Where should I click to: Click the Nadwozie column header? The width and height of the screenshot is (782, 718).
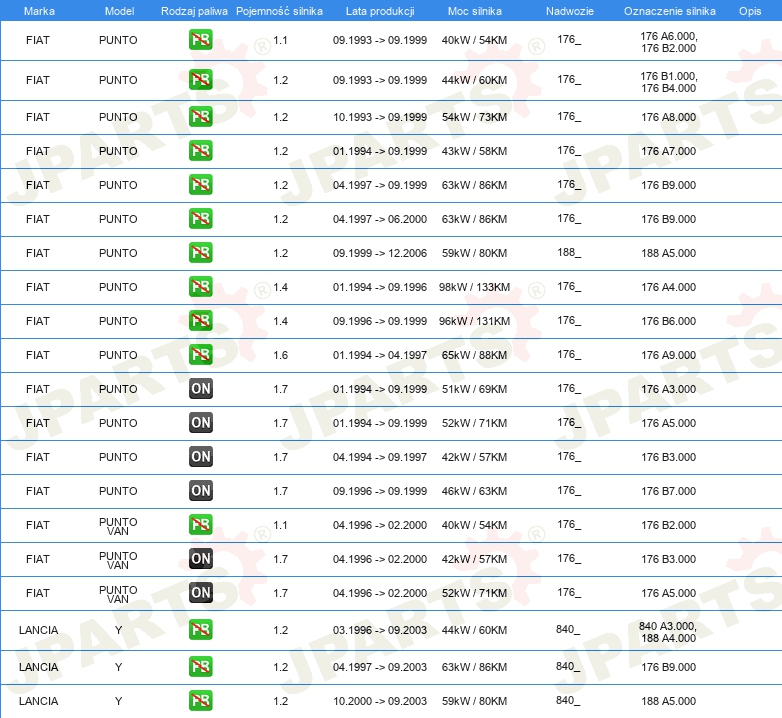(570, 11)
